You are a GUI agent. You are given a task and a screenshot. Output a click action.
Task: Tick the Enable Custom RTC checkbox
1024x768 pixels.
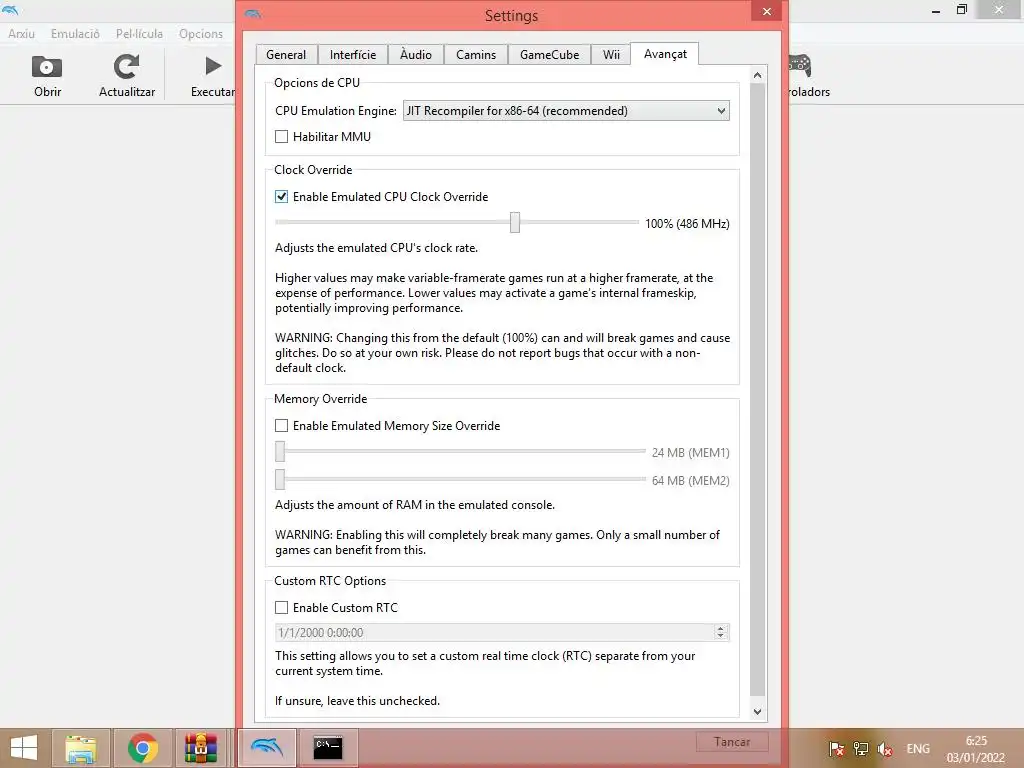coord(281,607)
